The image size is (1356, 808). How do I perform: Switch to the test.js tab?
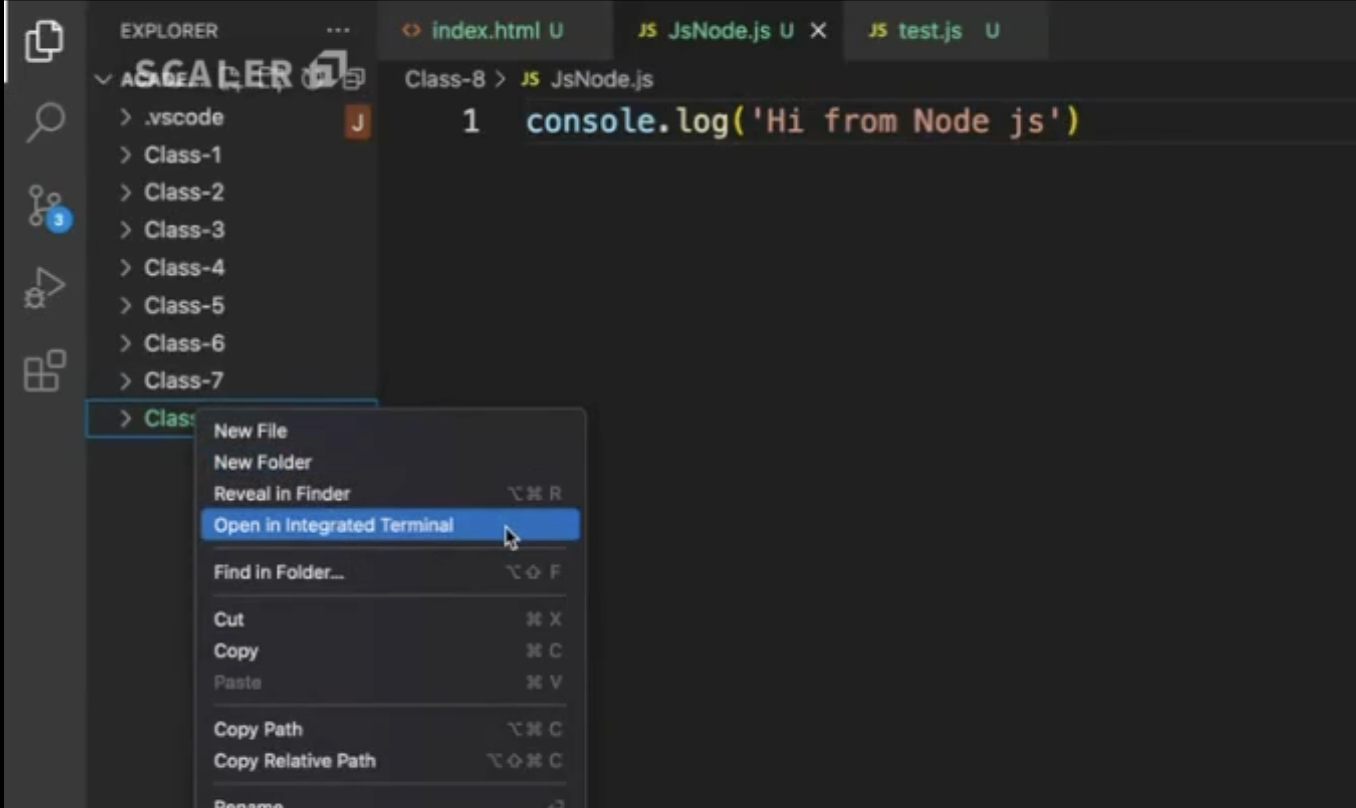click(x=930, y=31)
